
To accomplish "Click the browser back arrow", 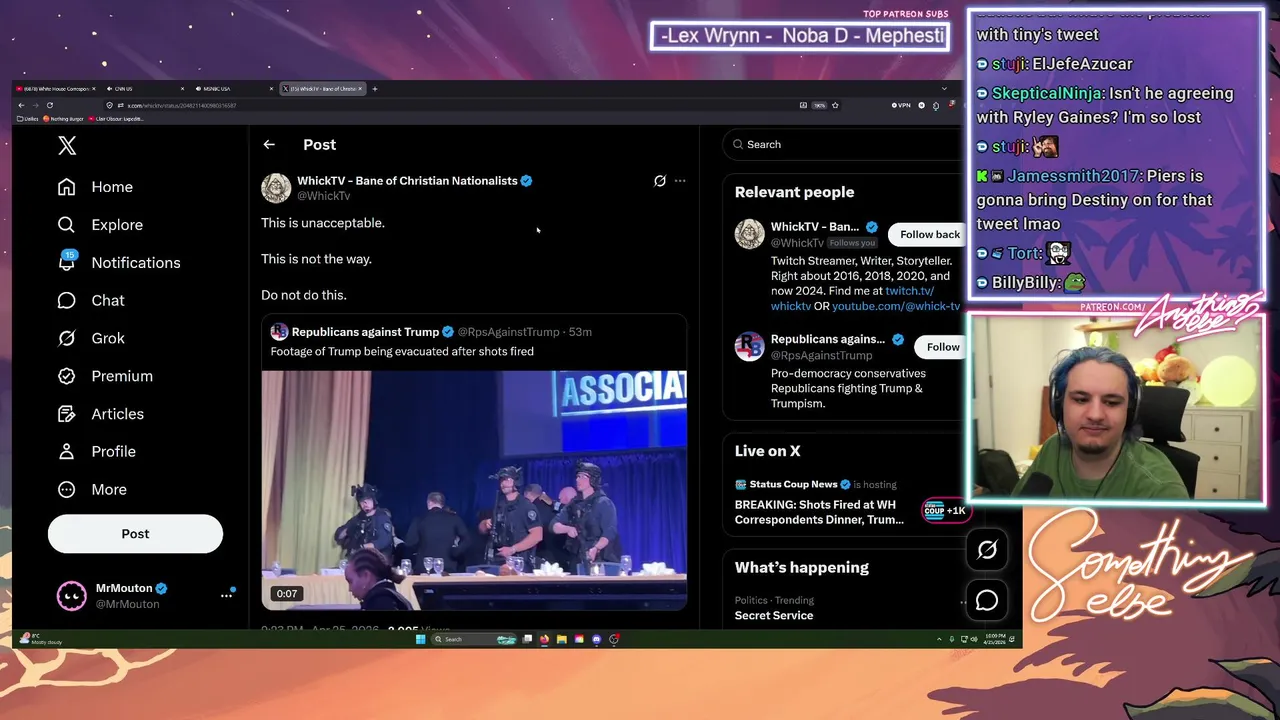I will pos(21,105).
